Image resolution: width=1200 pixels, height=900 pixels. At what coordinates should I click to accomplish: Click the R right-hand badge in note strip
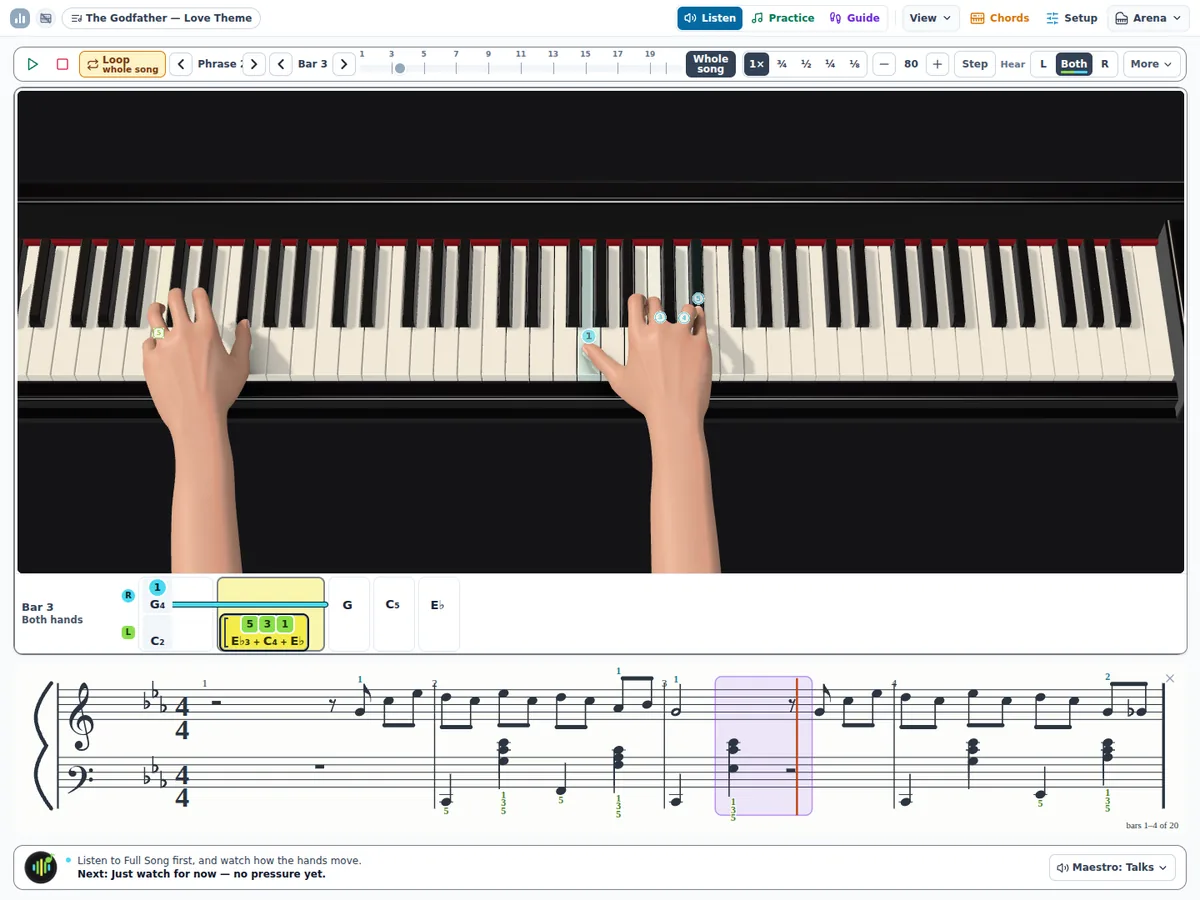[128, 596]
